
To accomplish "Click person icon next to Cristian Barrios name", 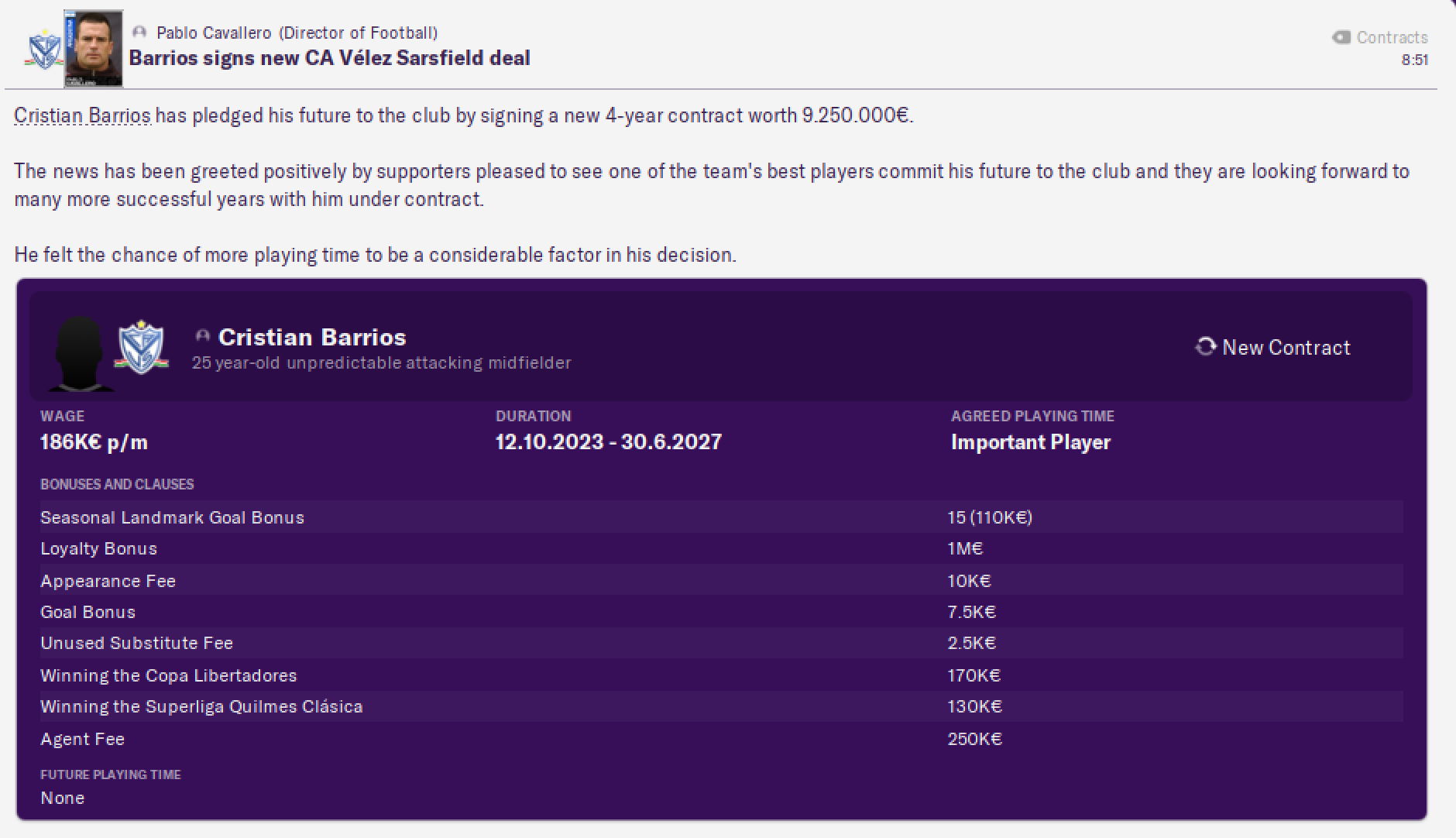I will point(203,336).
